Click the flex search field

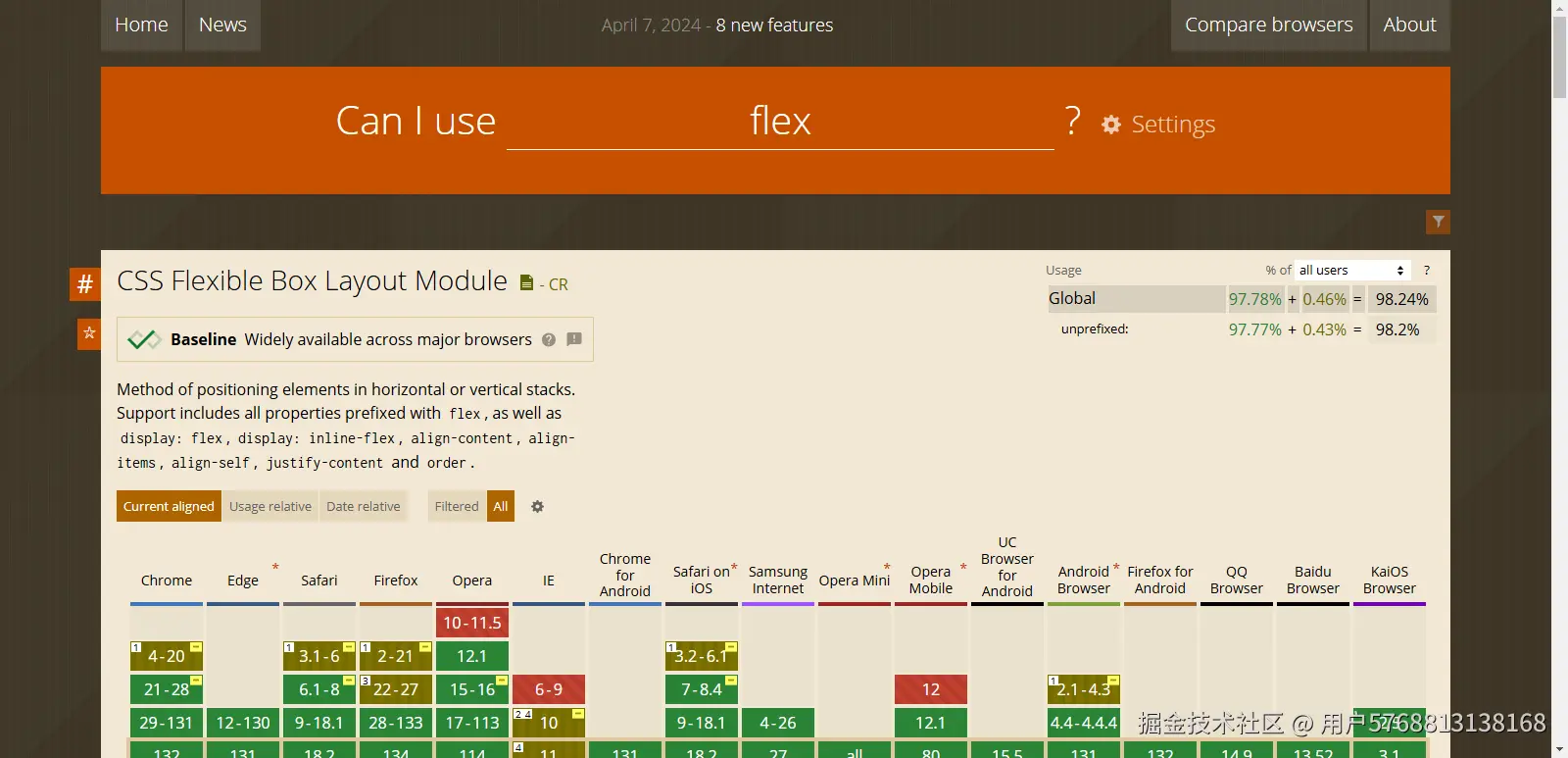[780, 122]
